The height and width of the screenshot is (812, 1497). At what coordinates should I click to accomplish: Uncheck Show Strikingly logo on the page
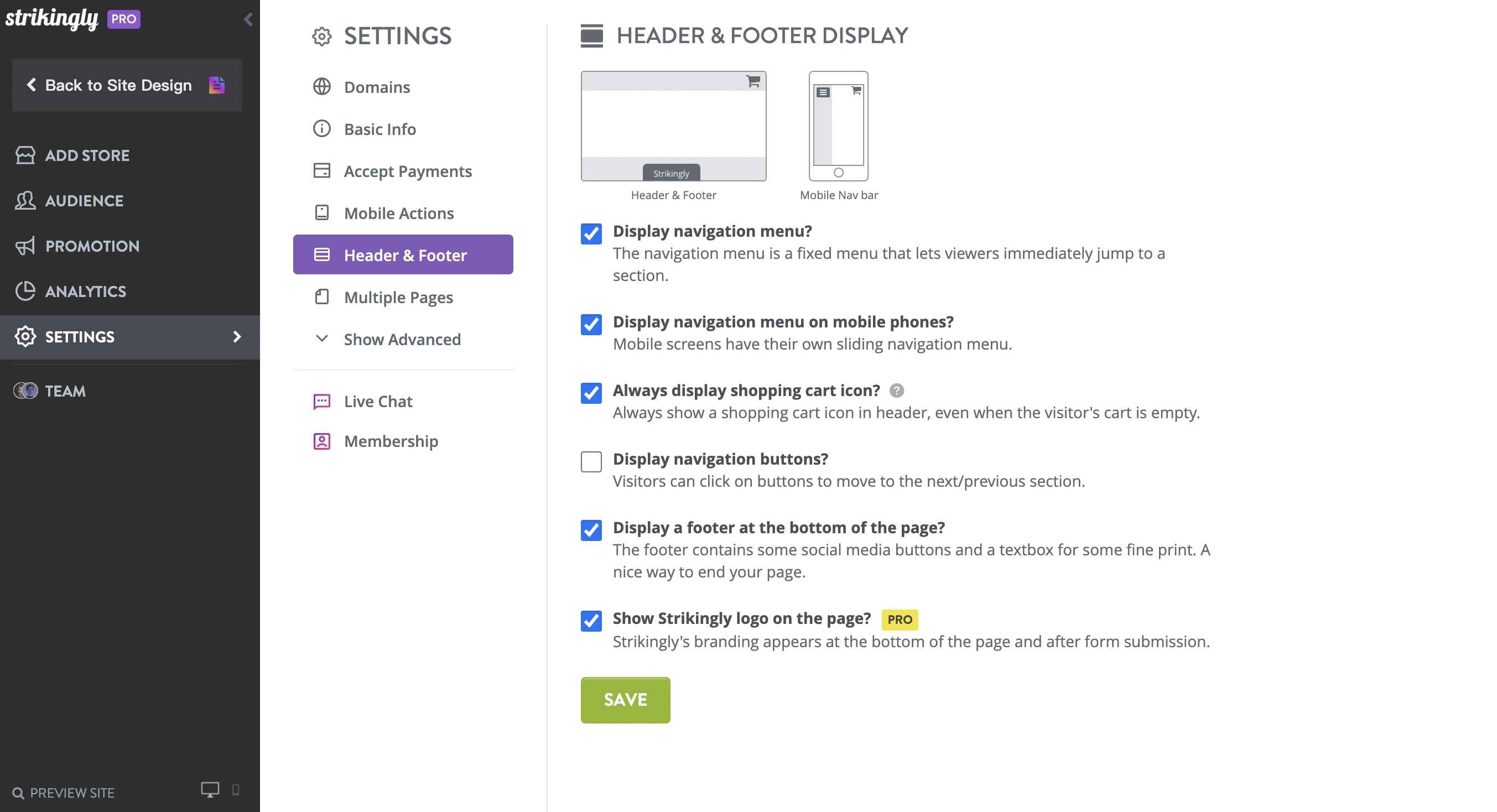(590, 621)
